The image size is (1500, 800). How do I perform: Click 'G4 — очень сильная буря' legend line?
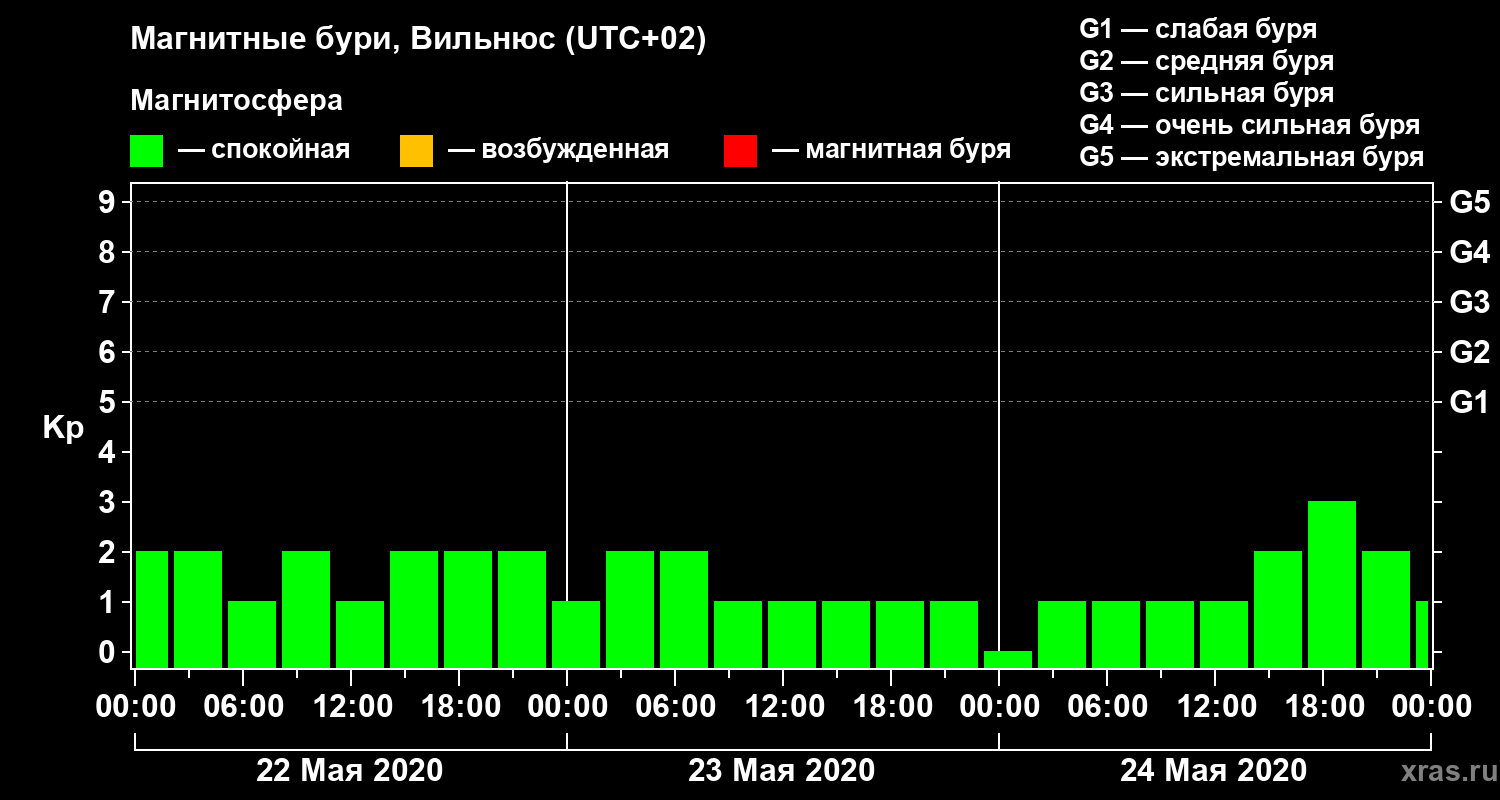point(1249,125)
